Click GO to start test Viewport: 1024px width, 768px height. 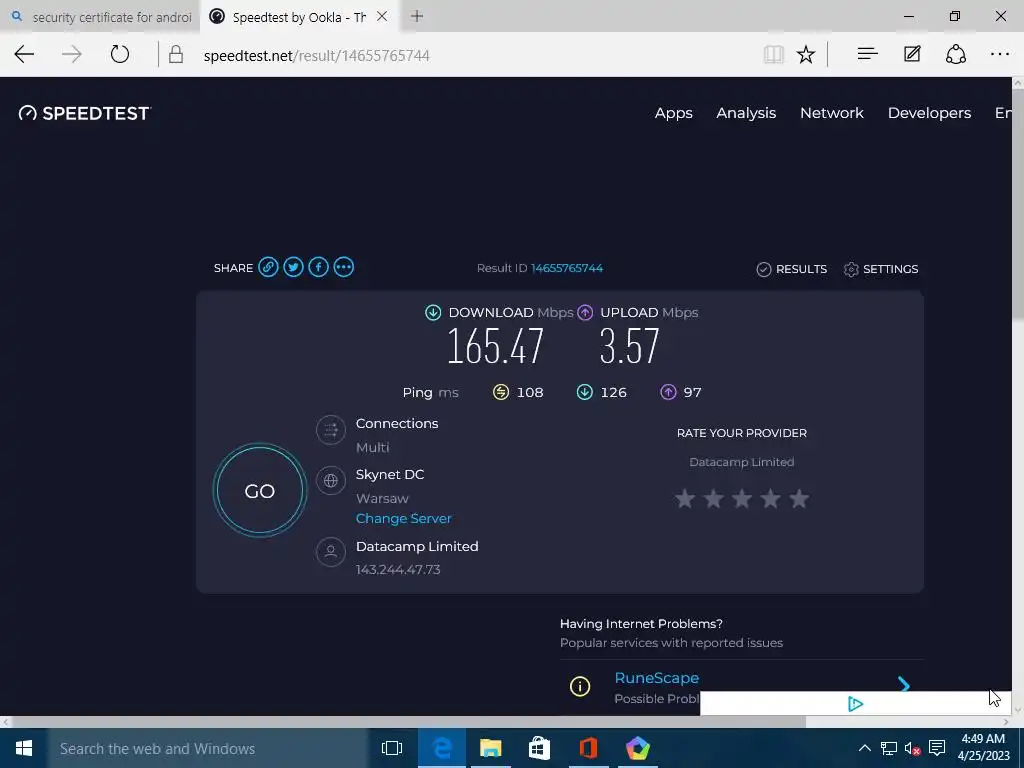pyautogui.click(x=260, y=490)
